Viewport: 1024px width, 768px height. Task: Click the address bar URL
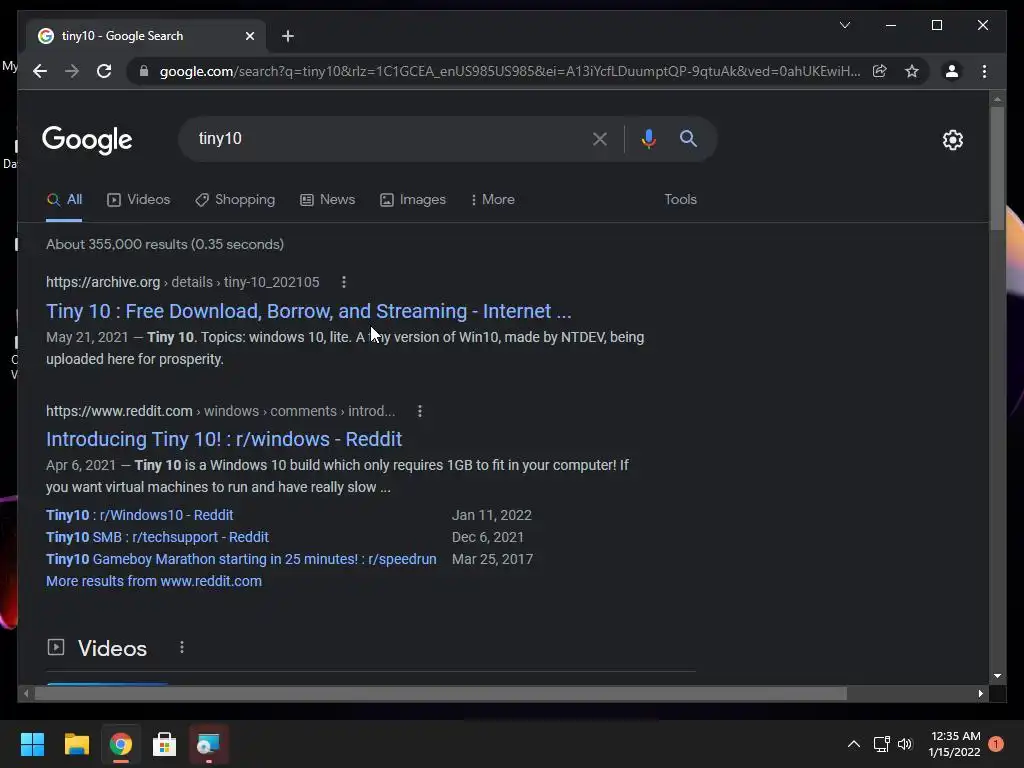pyautogui.click(x=509, y=71)
